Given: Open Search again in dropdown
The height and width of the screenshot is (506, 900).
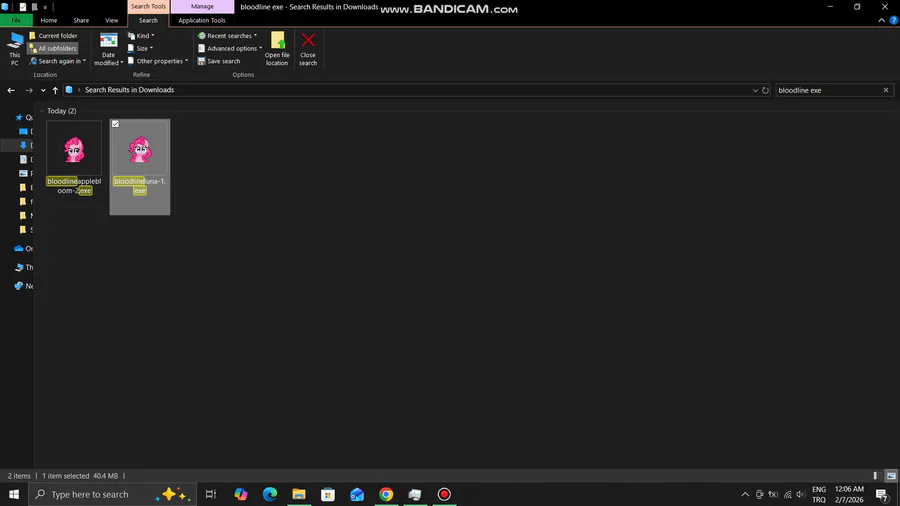Looking at the screenshot, I should (57, 61).
